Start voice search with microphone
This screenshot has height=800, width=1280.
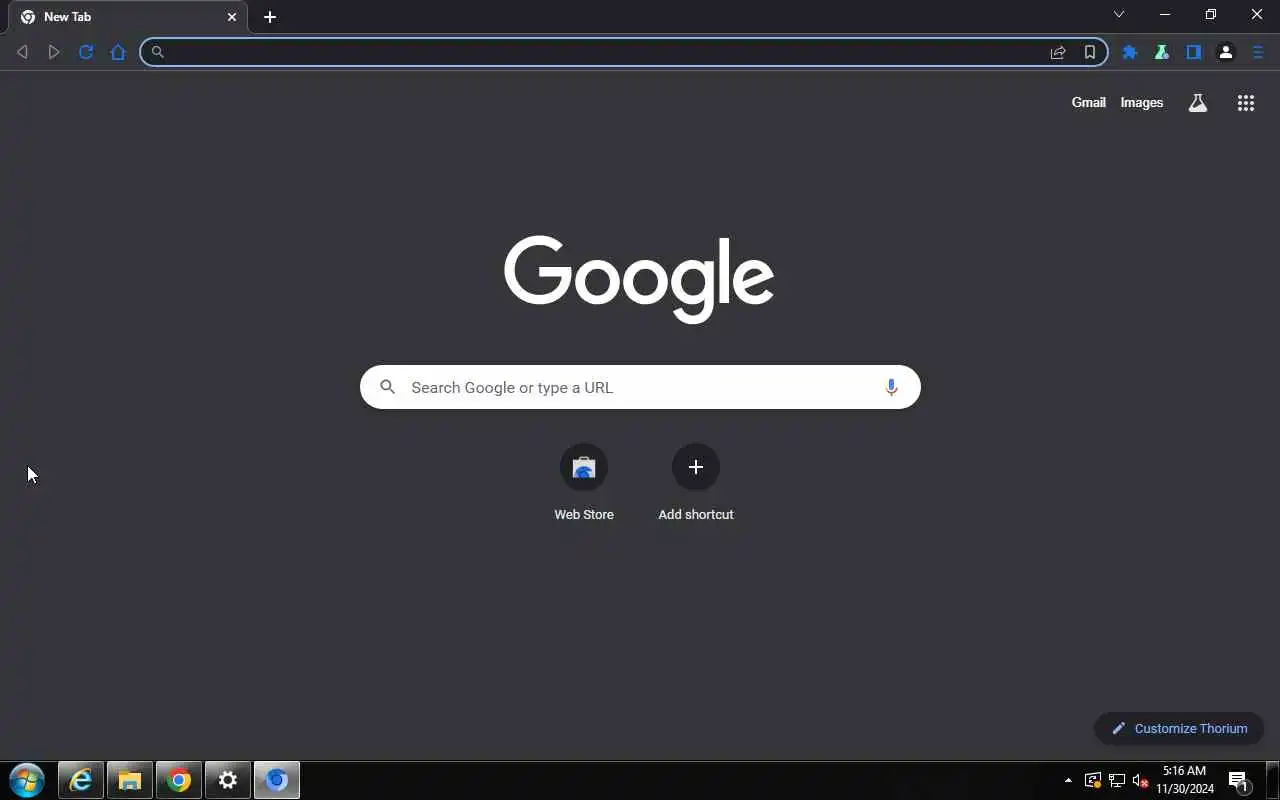click(891, 387)
